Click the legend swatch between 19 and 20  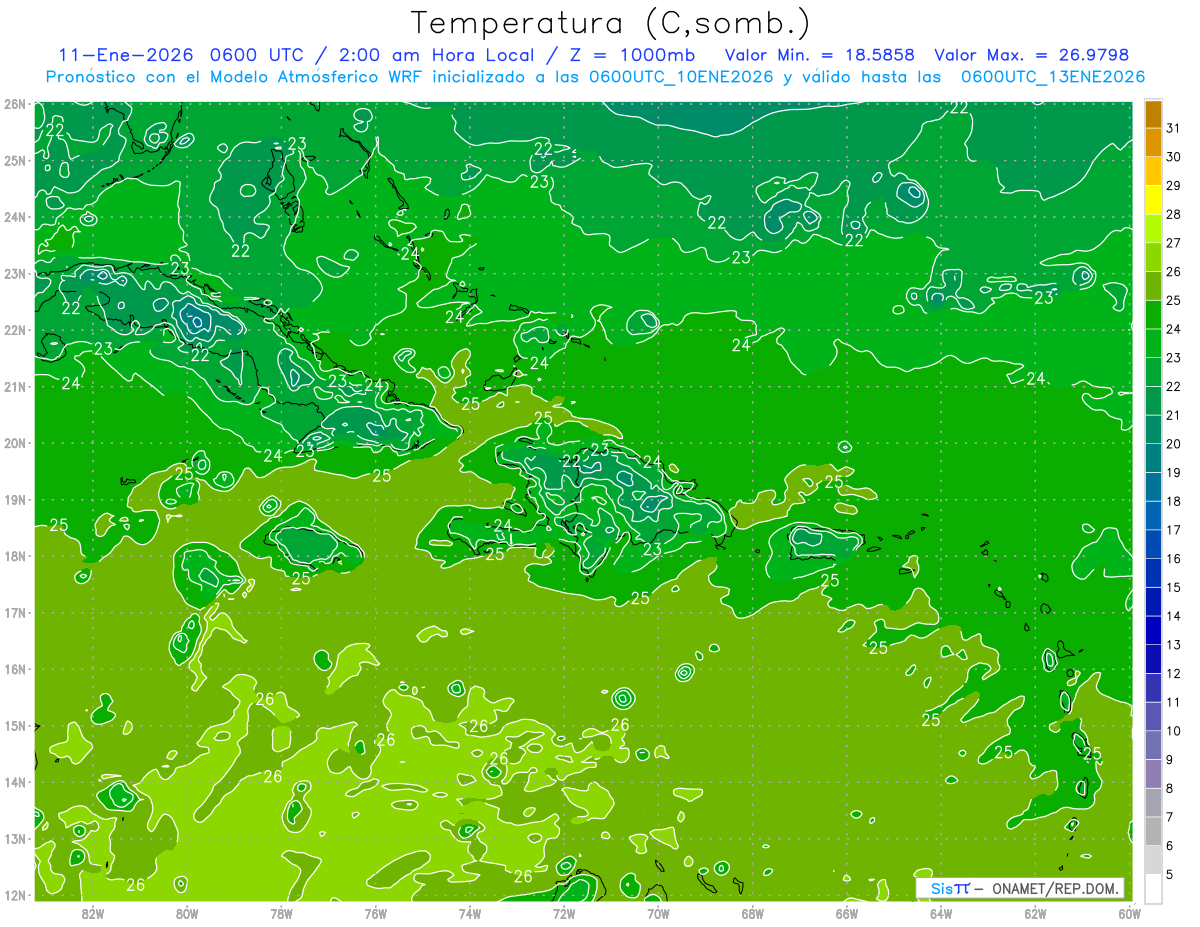(x=1153, y=458)
